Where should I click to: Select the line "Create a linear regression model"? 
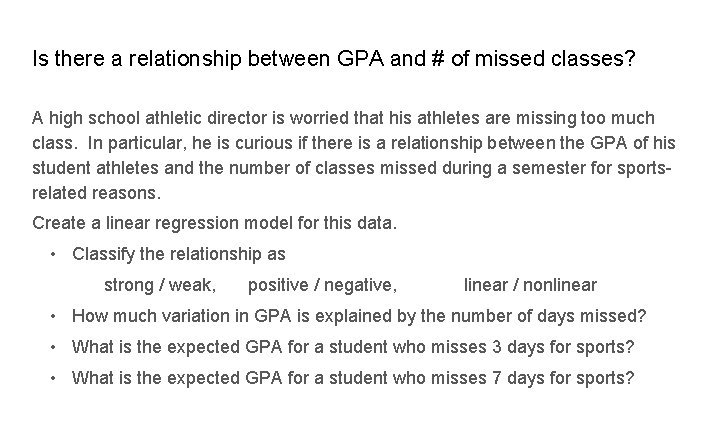click(x=214, y=222)
